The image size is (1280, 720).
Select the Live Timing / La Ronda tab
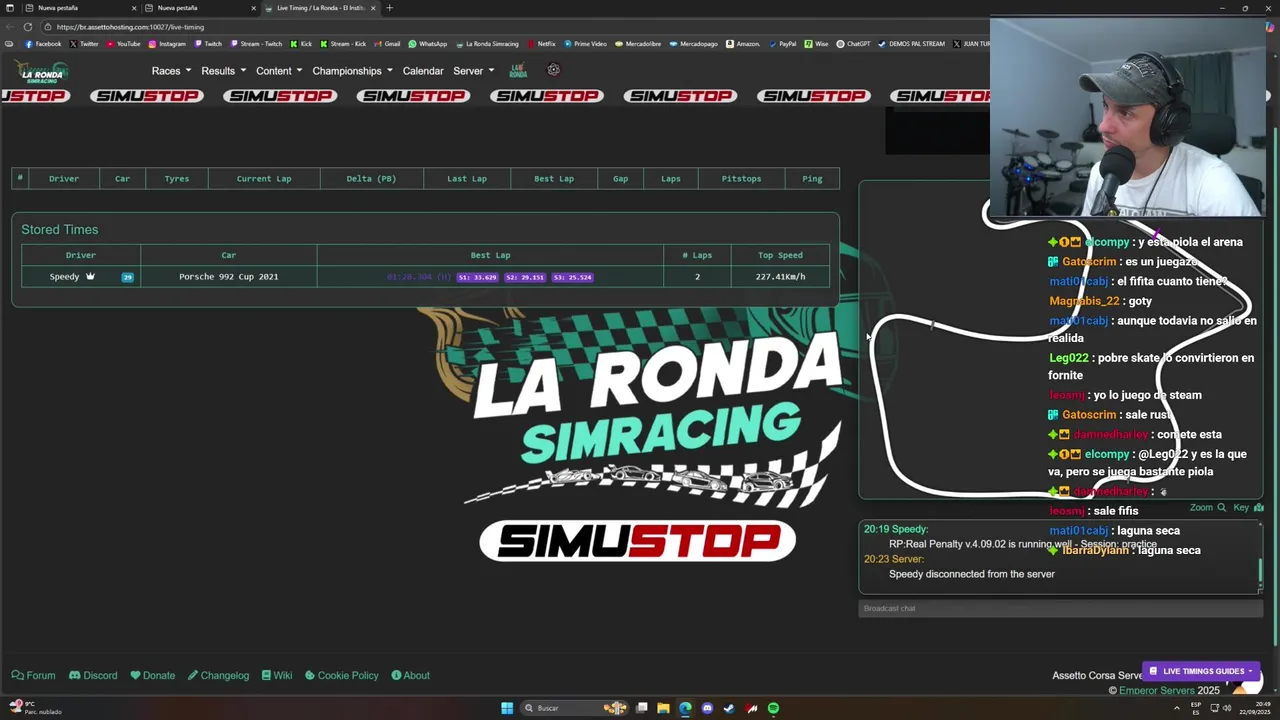tap(321, 8)
